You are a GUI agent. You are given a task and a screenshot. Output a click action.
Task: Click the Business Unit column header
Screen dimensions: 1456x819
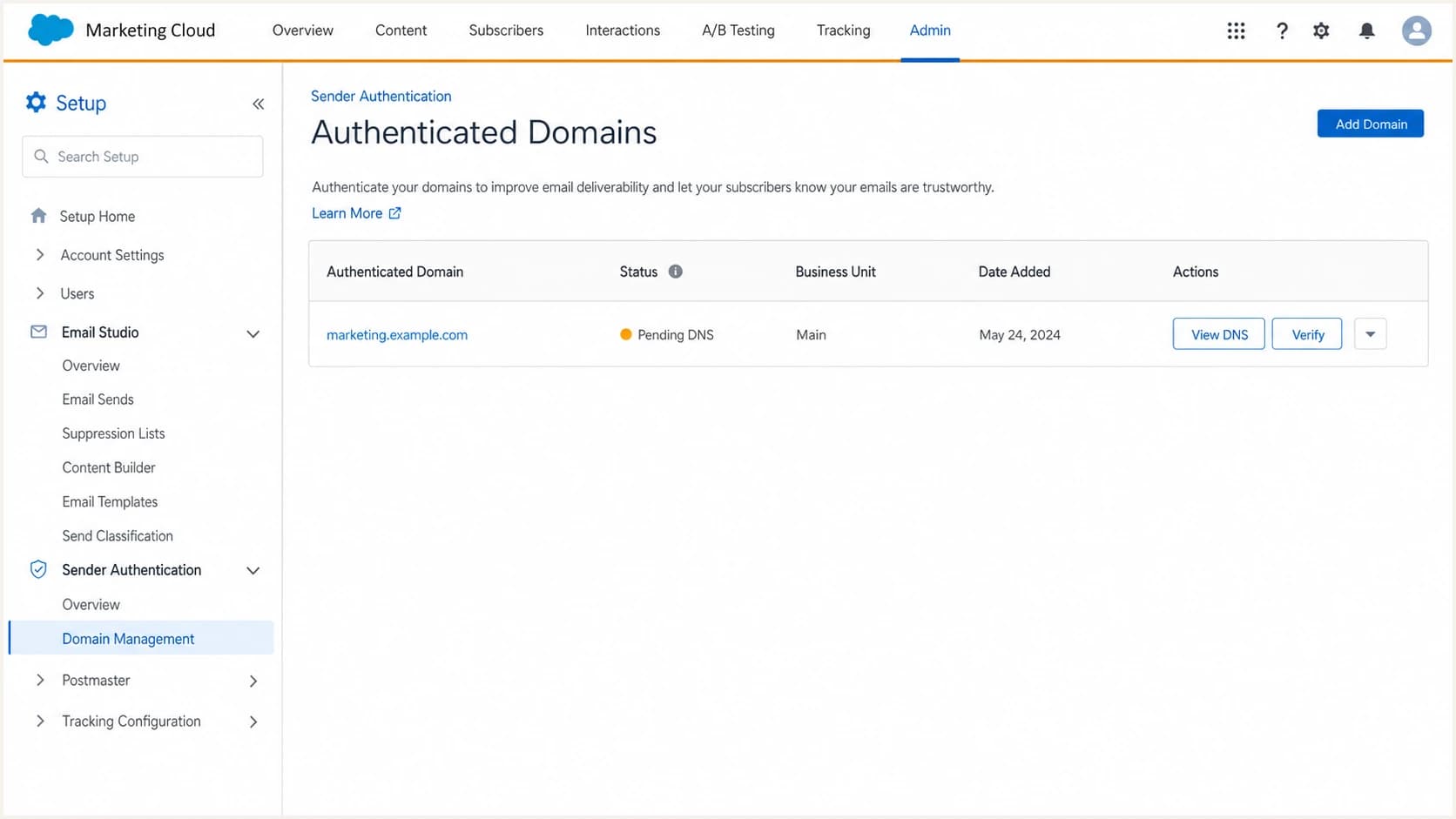(835, 272)
